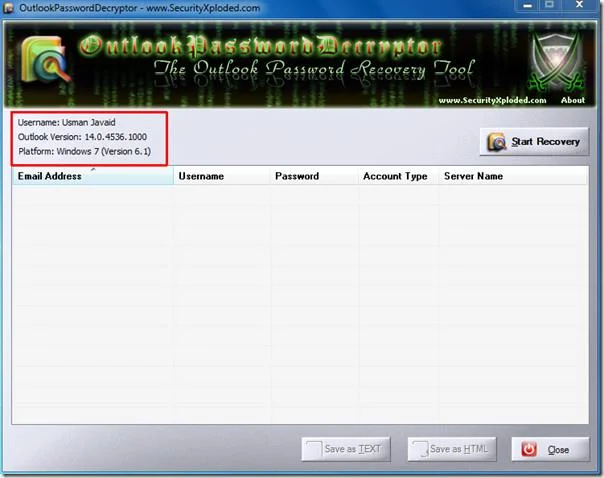
Task: Click the shield and swords emblem in banner
Action: click(557, 62)
